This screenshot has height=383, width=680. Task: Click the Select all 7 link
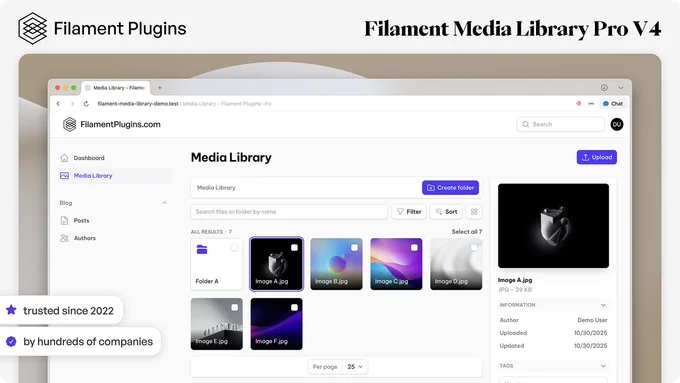(x=467, y=232)
